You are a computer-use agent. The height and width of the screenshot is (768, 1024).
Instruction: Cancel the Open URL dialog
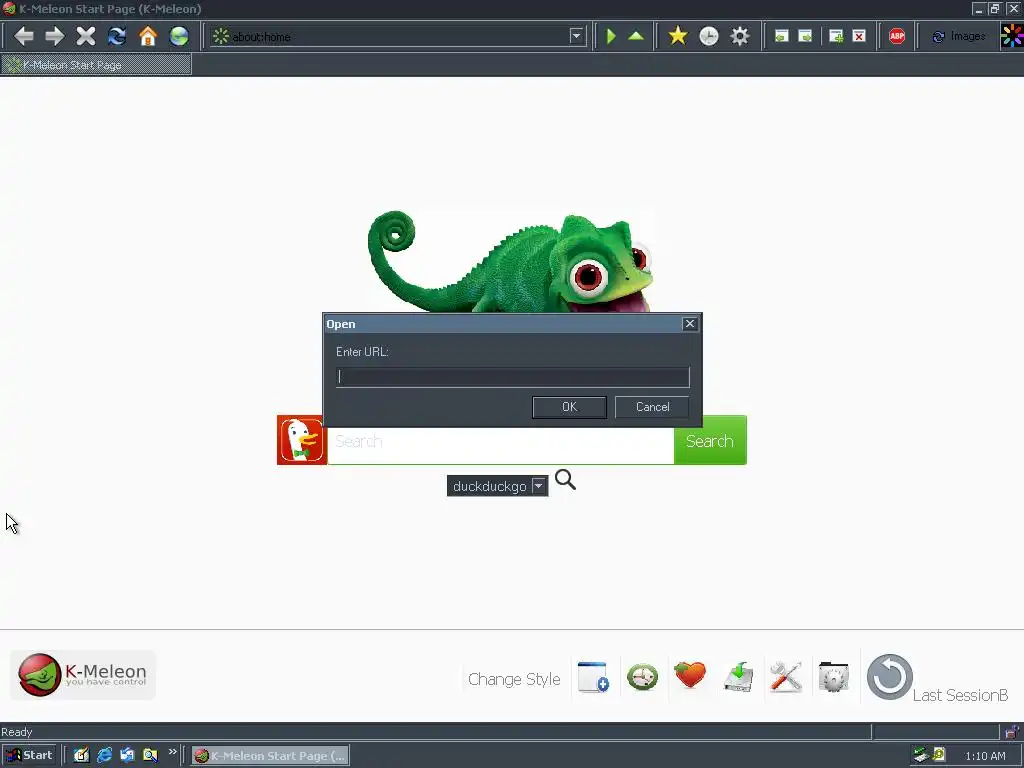click(652, 407)
